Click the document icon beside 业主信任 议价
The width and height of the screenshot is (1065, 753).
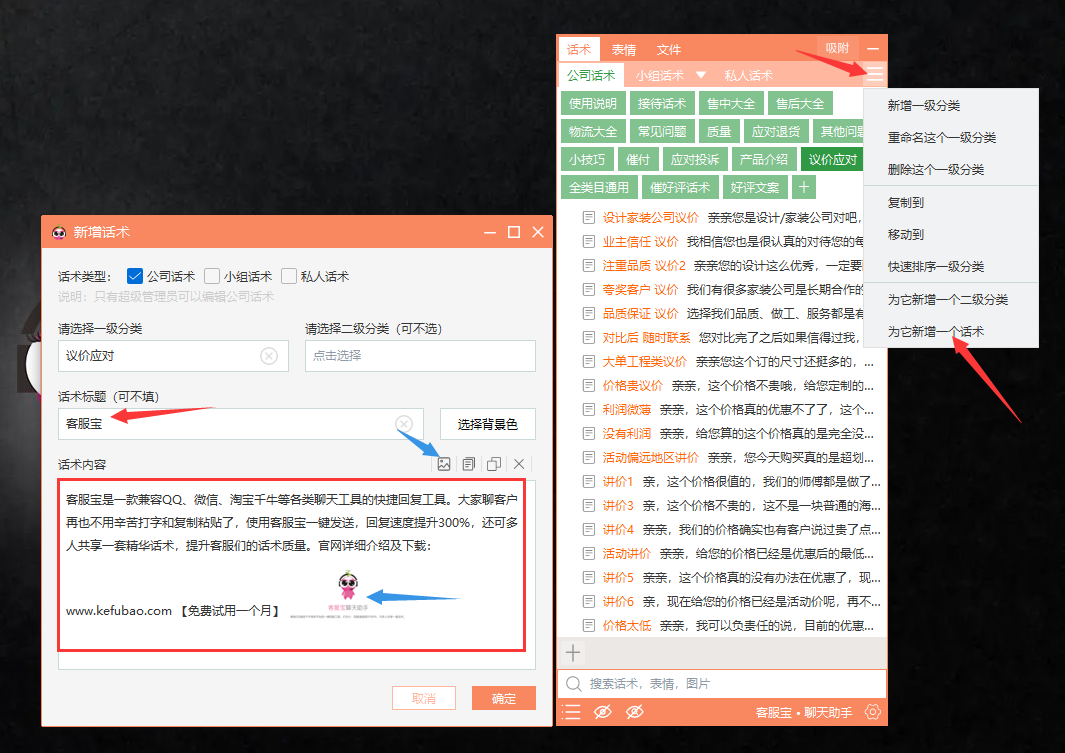[x=589, y=241]
